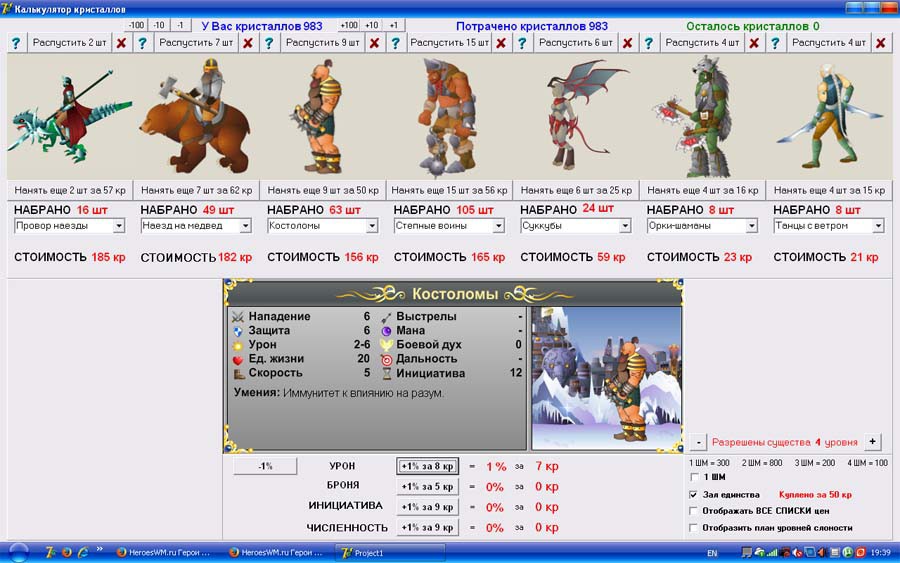Click the red X beside Распустить 9 шт
This screenshot has height=563, width=900.
pos(374,43)
